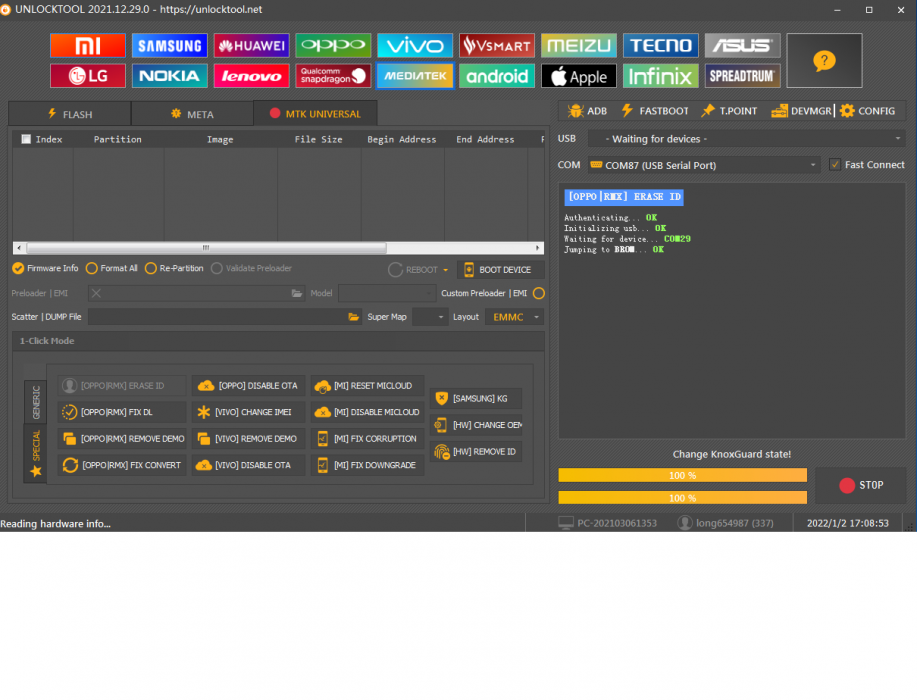Toggle the Index select-all checkbox
Screen dimensions: 917x700
click(26, 139)
